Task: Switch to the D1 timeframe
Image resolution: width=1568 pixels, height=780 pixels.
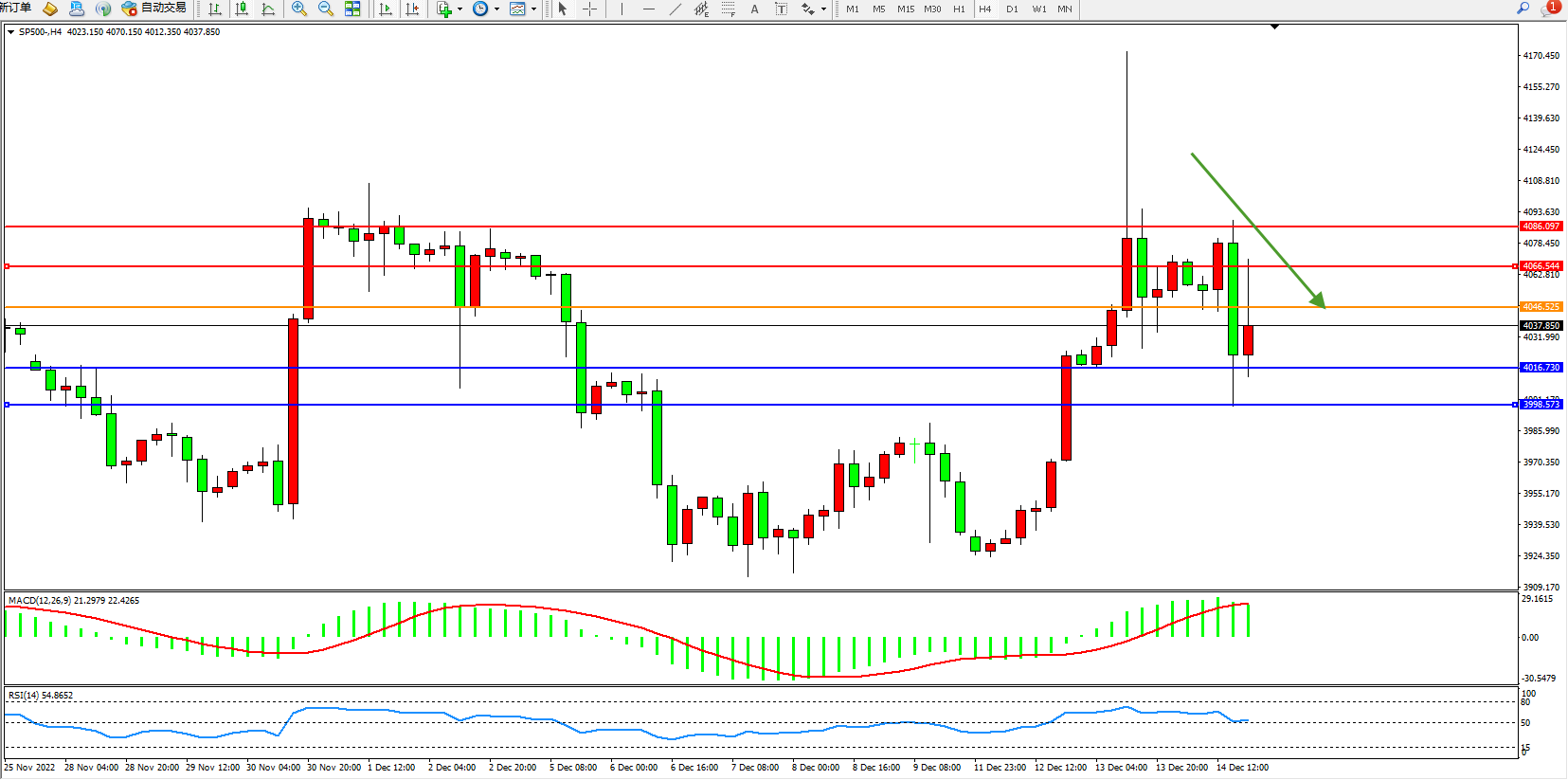Action: [x=1012, y=9]
